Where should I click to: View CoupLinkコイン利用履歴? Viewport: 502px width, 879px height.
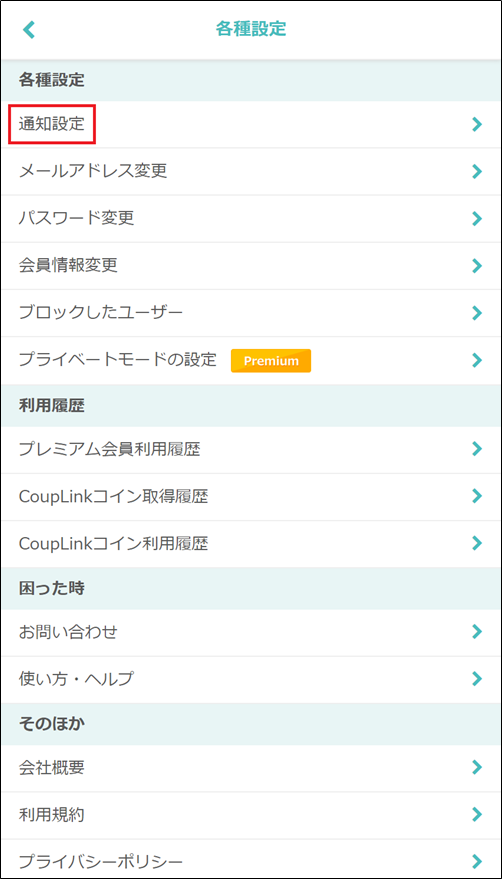pyautogui.click(x=251, y=543)
